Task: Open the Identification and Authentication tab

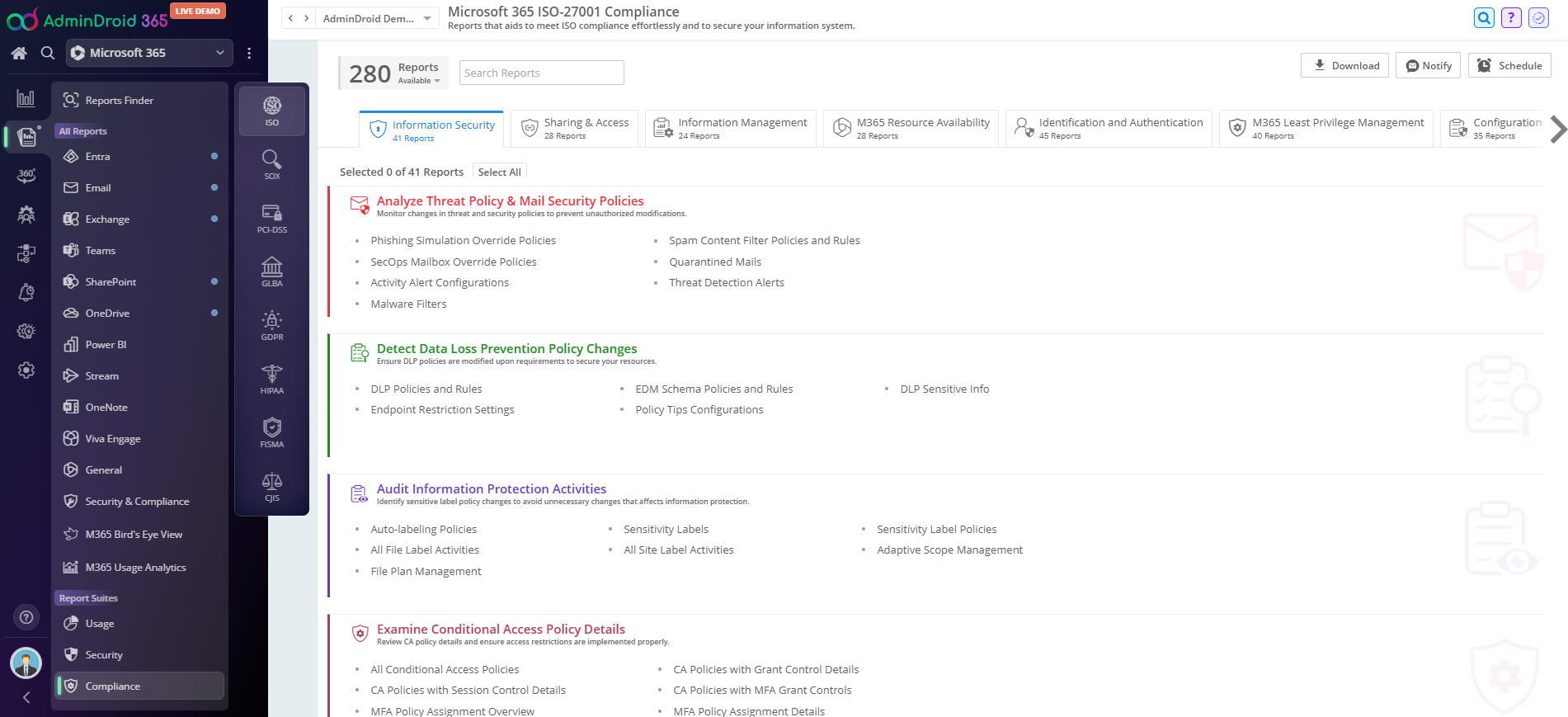Action: tap(1109, 128)
